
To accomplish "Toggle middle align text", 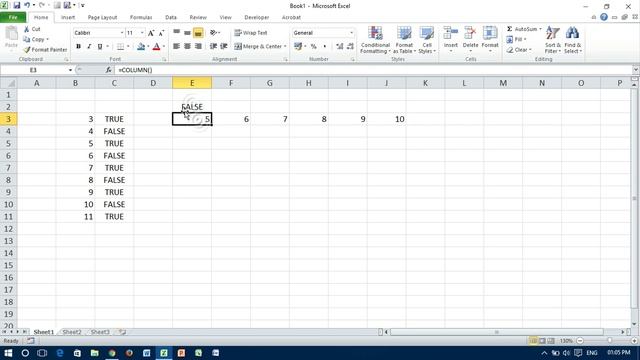I will [187, 33].
